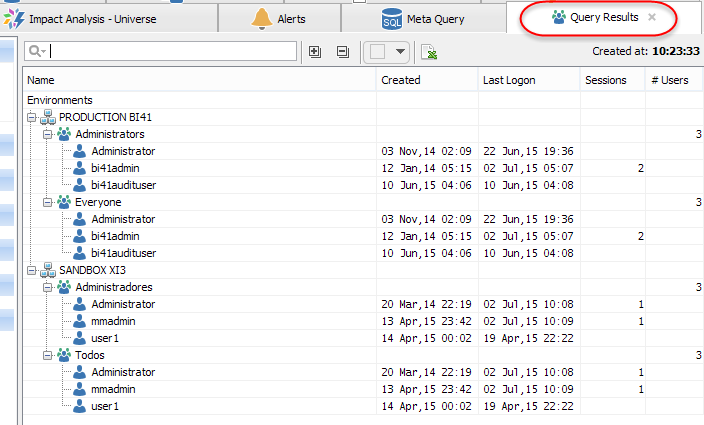Collapse the Todos group node
This screenshot has width=704, height=425.
point(48,355)
